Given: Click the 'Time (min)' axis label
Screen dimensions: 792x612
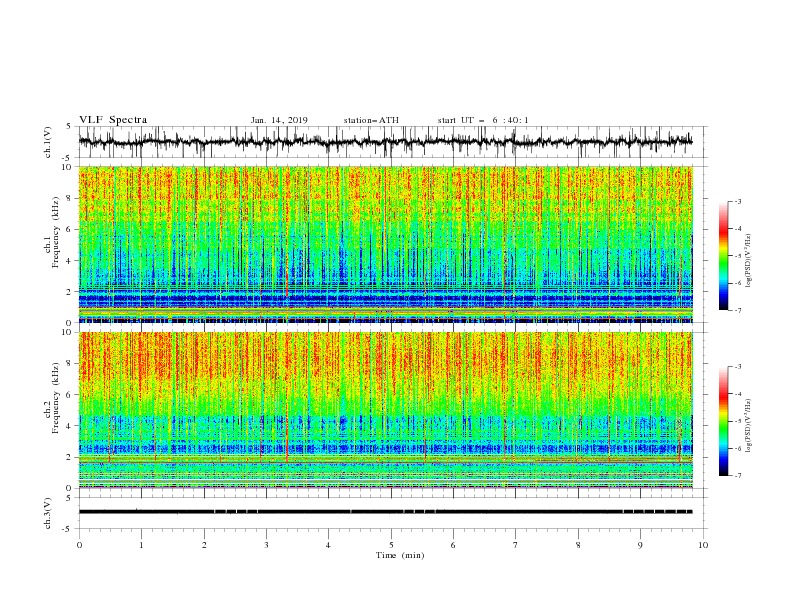Looking at the screenshot, I should click(400, 555).
